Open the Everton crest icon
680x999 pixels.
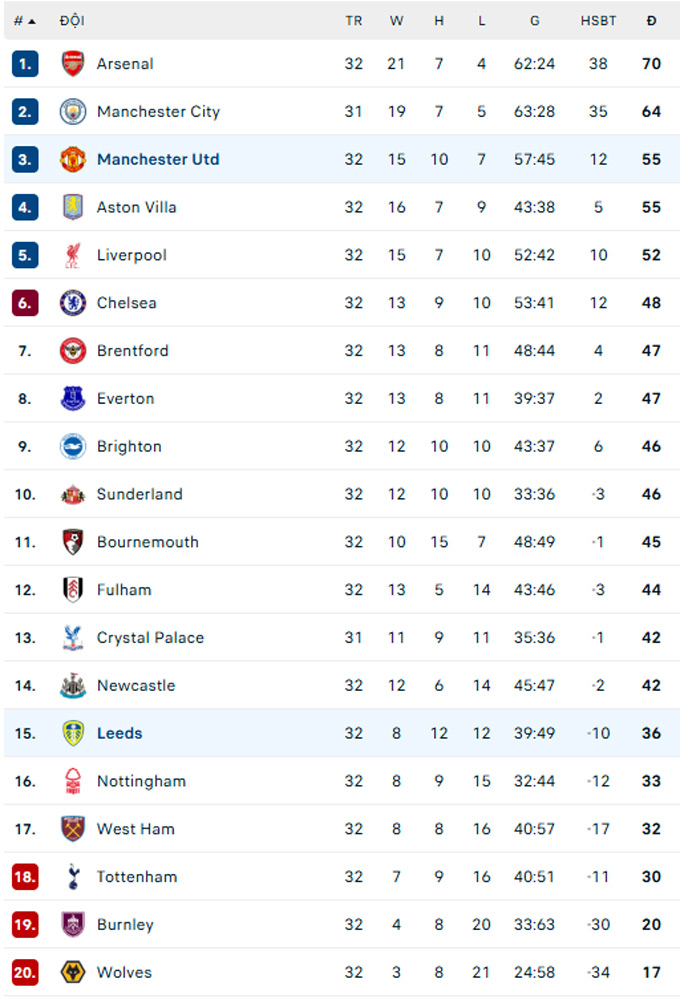[73, 399]
